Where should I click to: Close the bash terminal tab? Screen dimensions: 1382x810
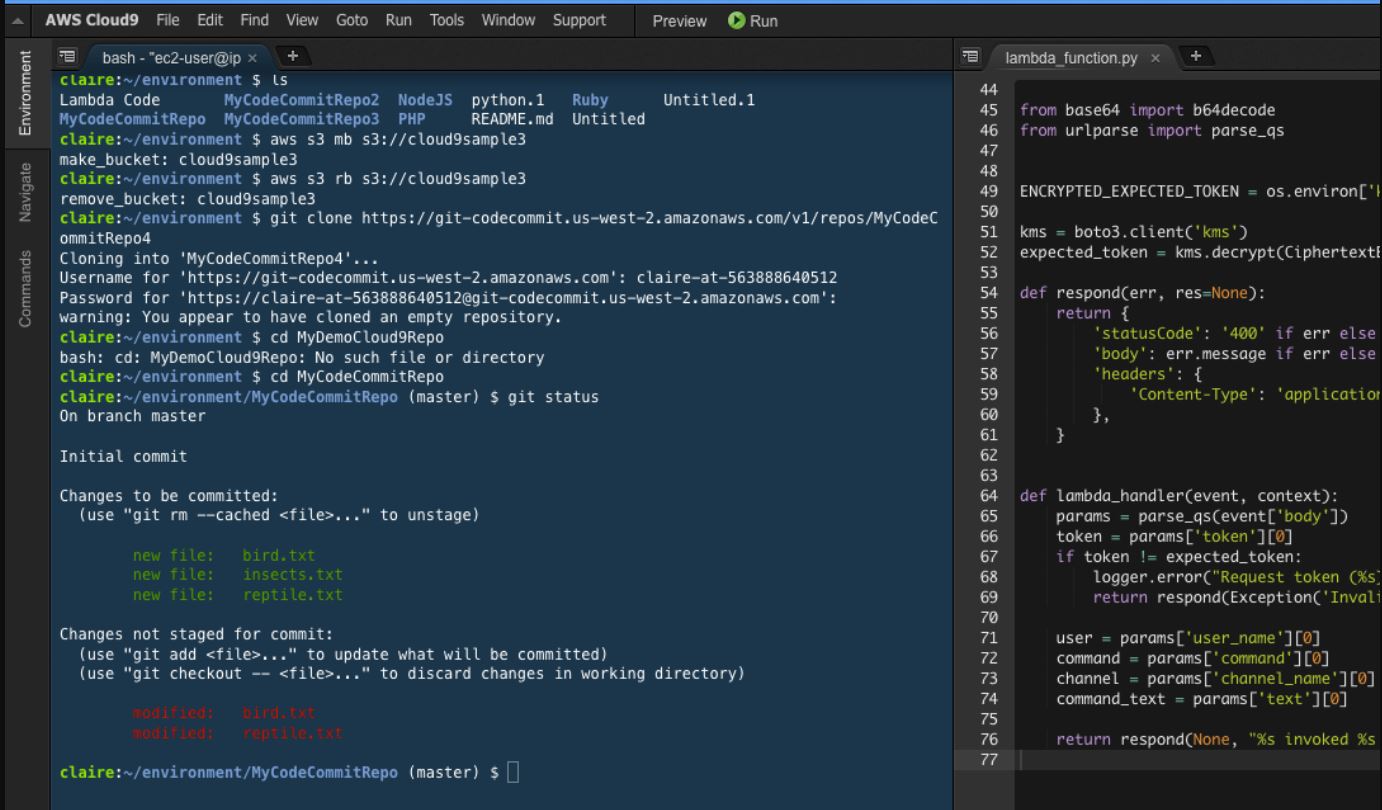click(251, 59)
